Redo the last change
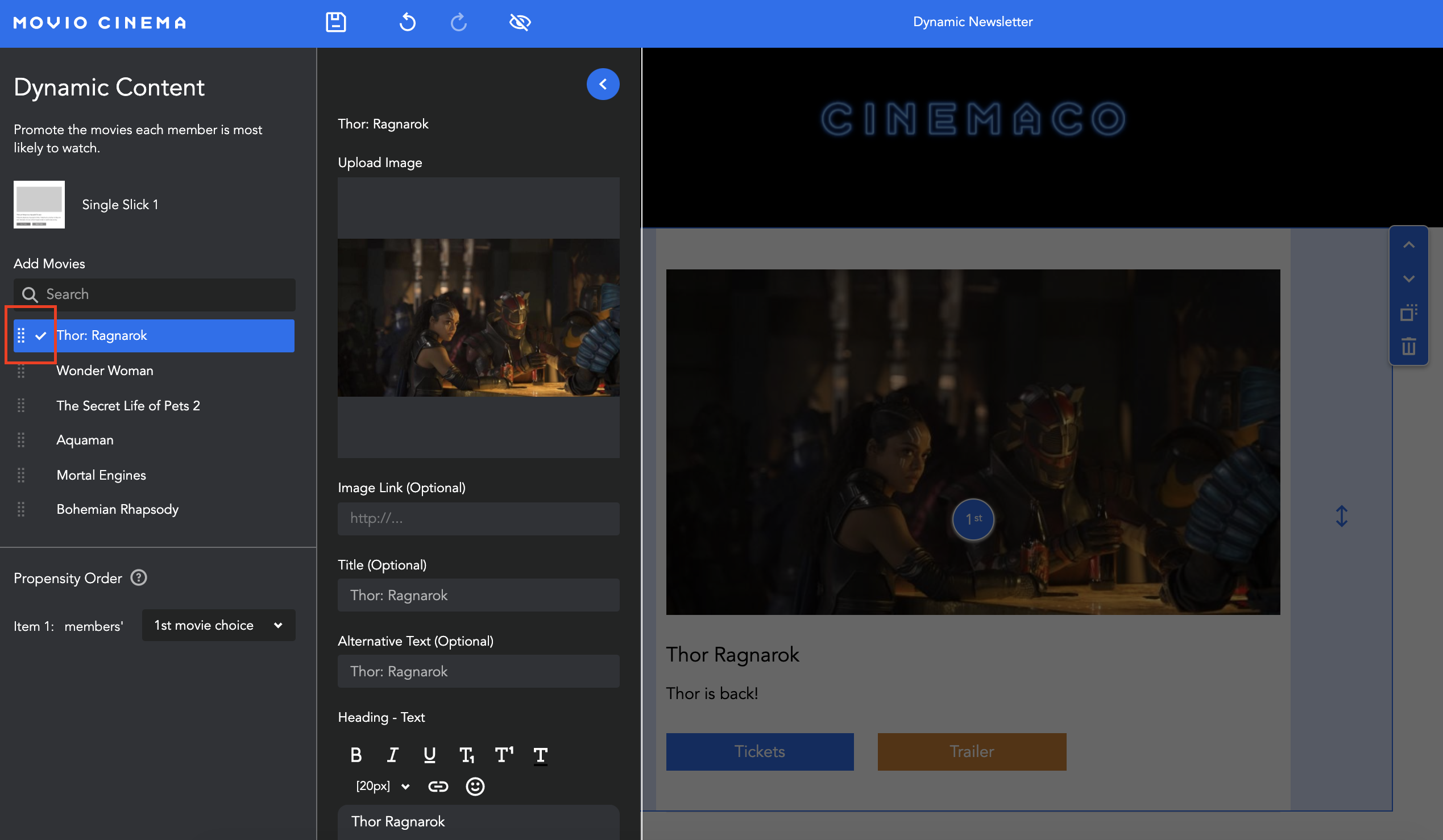 click(459, 22)
